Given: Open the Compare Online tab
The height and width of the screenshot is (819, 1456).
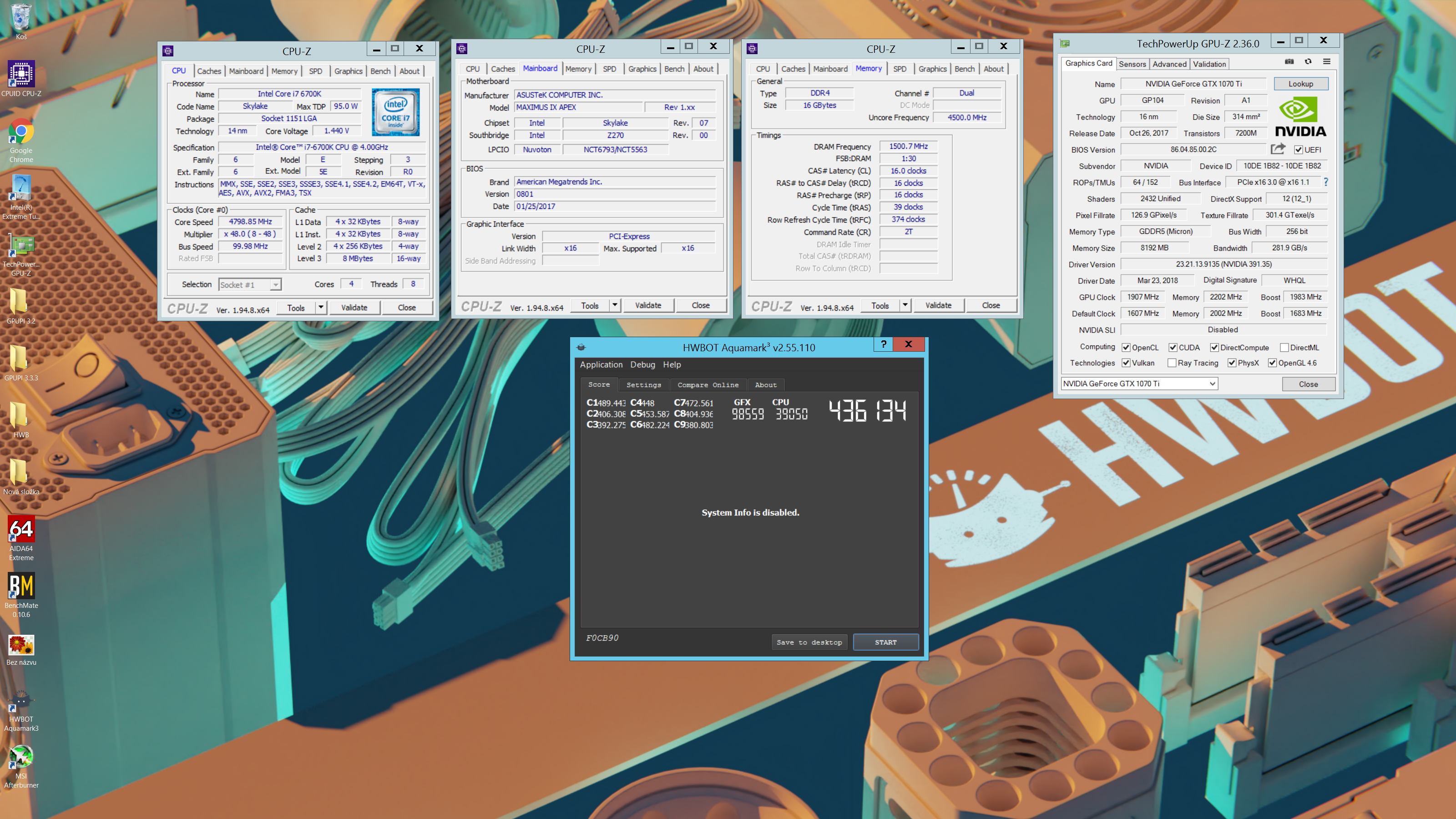Looking at the screenshot, I should pos(708,385).
